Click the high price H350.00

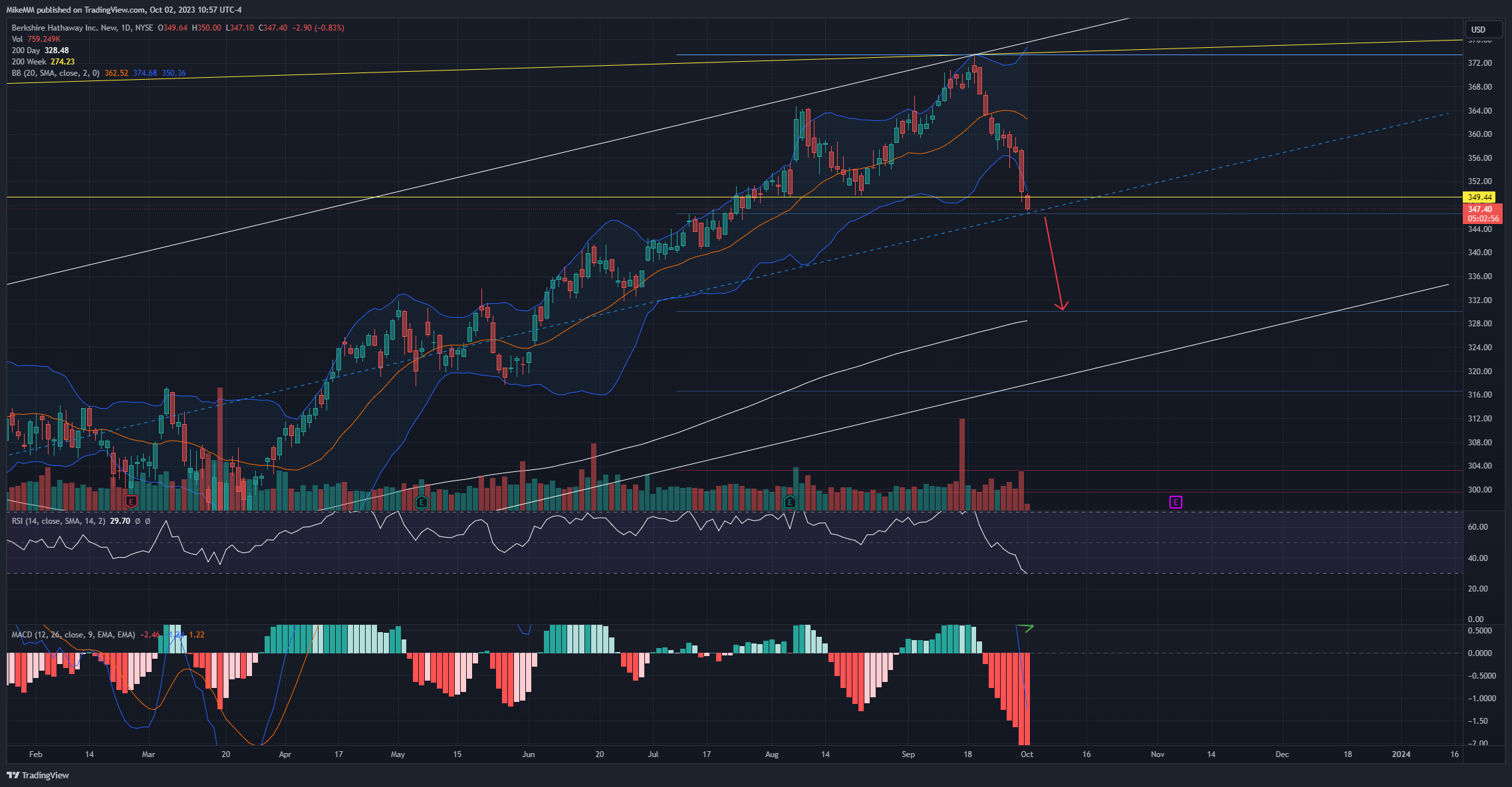pos(206,28)
